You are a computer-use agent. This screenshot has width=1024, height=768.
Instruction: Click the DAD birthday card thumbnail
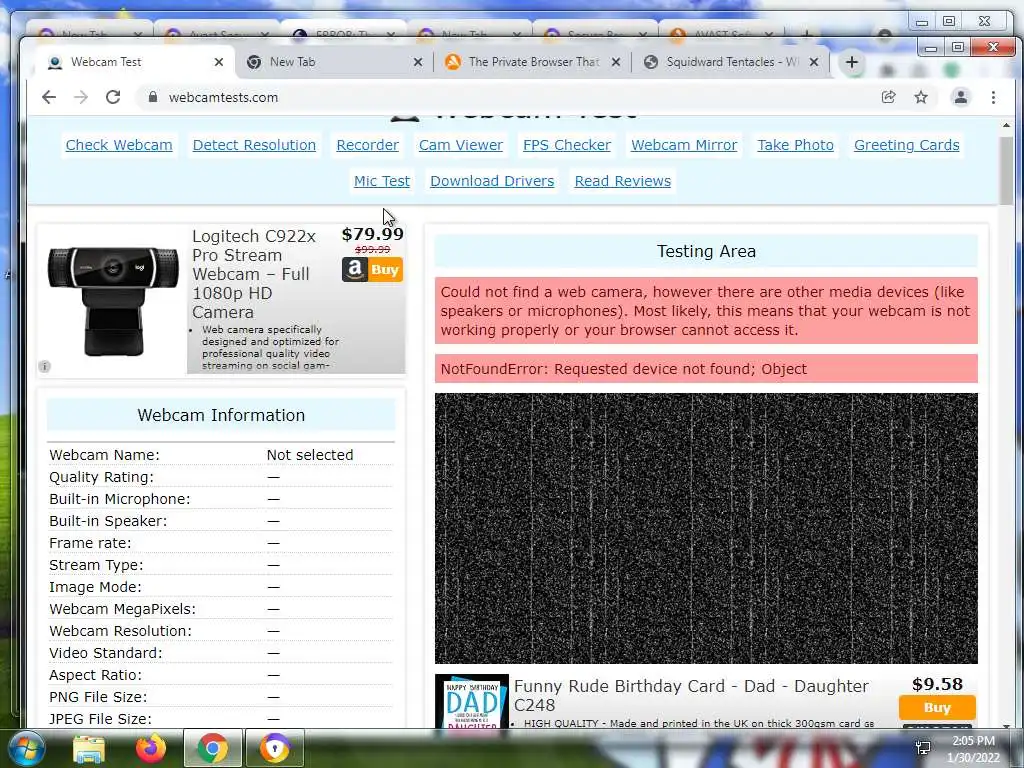472,702
